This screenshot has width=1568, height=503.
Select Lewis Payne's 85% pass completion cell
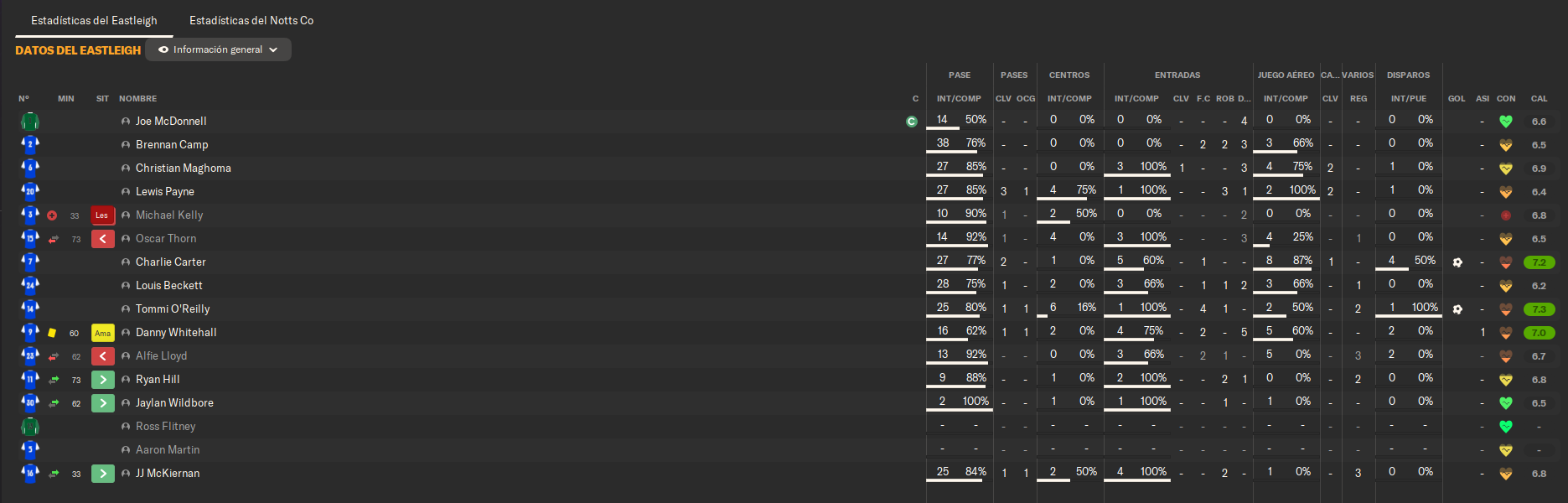[x=975, y=190]
